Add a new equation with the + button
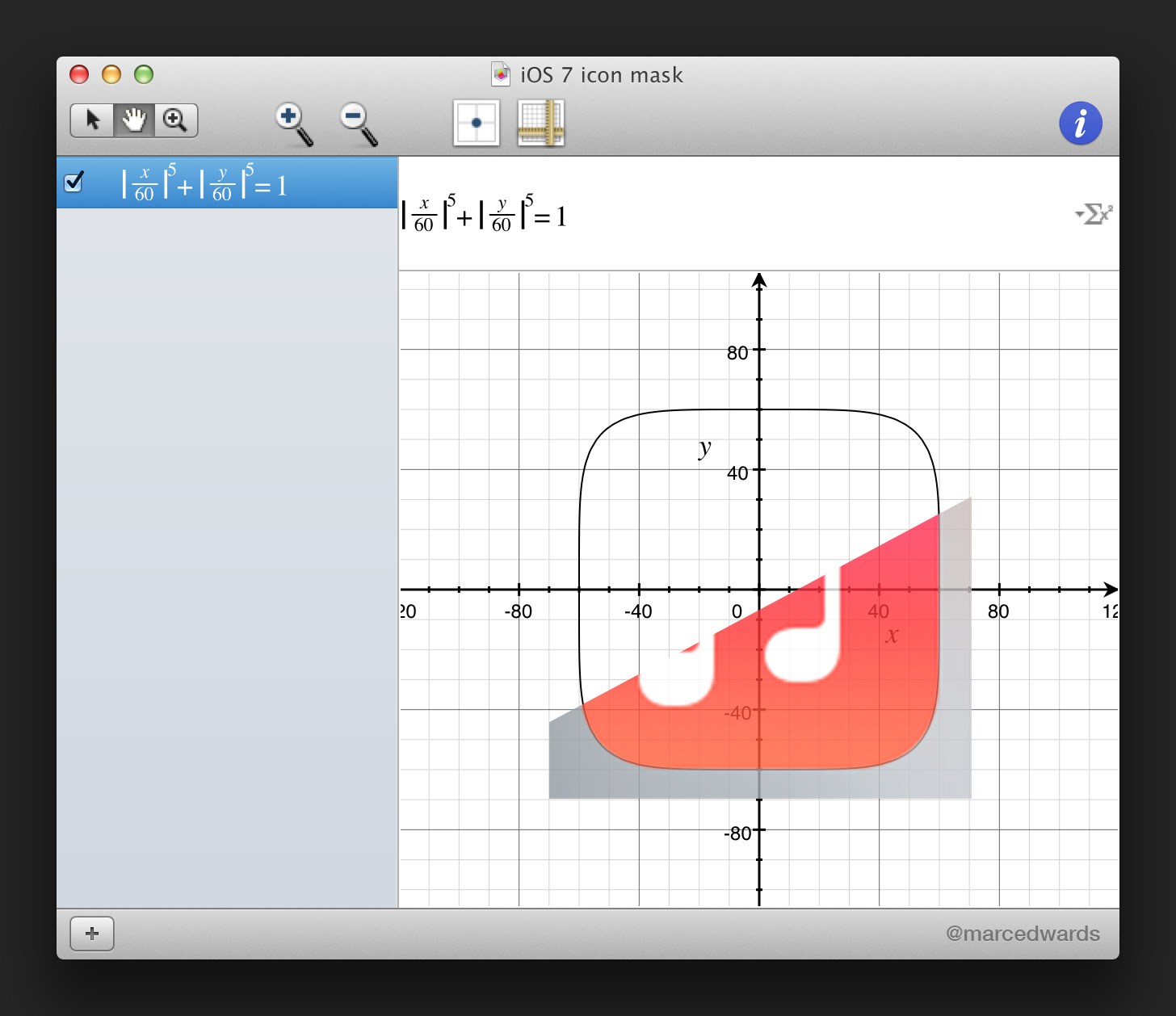 [92, 934]
